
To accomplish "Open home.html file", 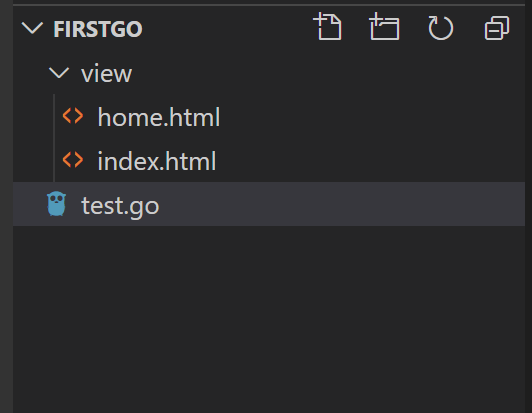I will click(x=159, y=117).
